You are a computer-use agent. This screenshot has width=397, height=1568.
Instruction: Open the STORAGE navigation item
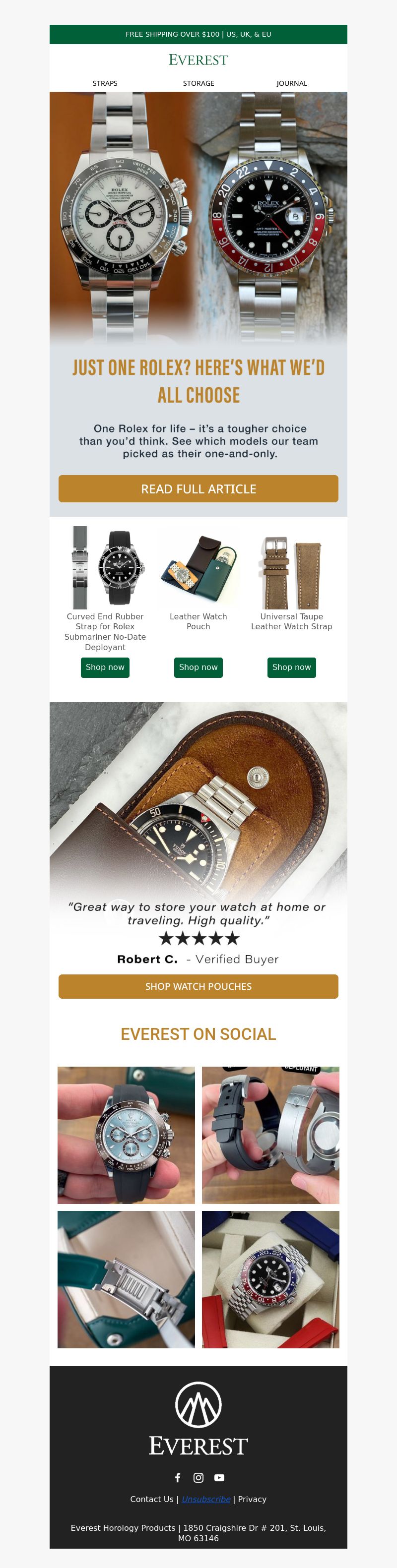(198, 83)
